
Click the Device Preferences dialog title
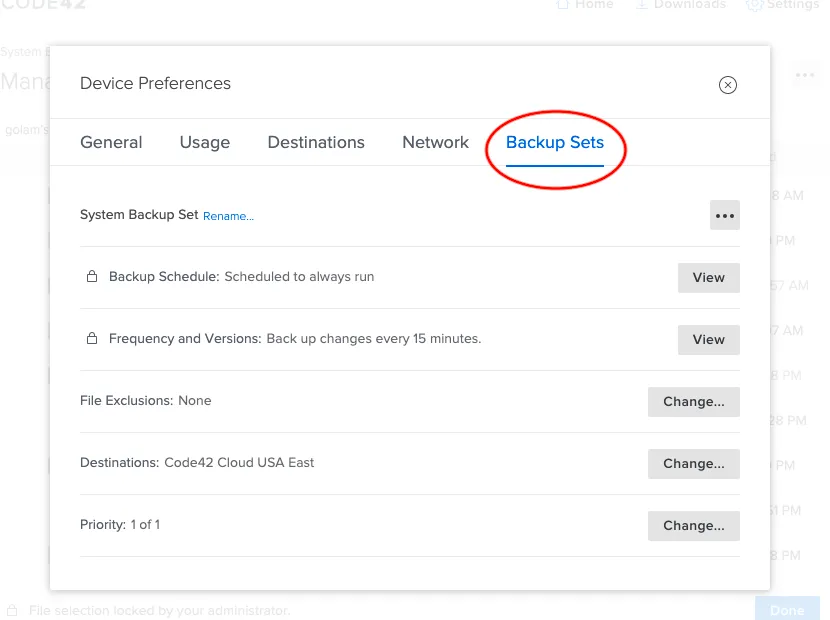point(155,83)
